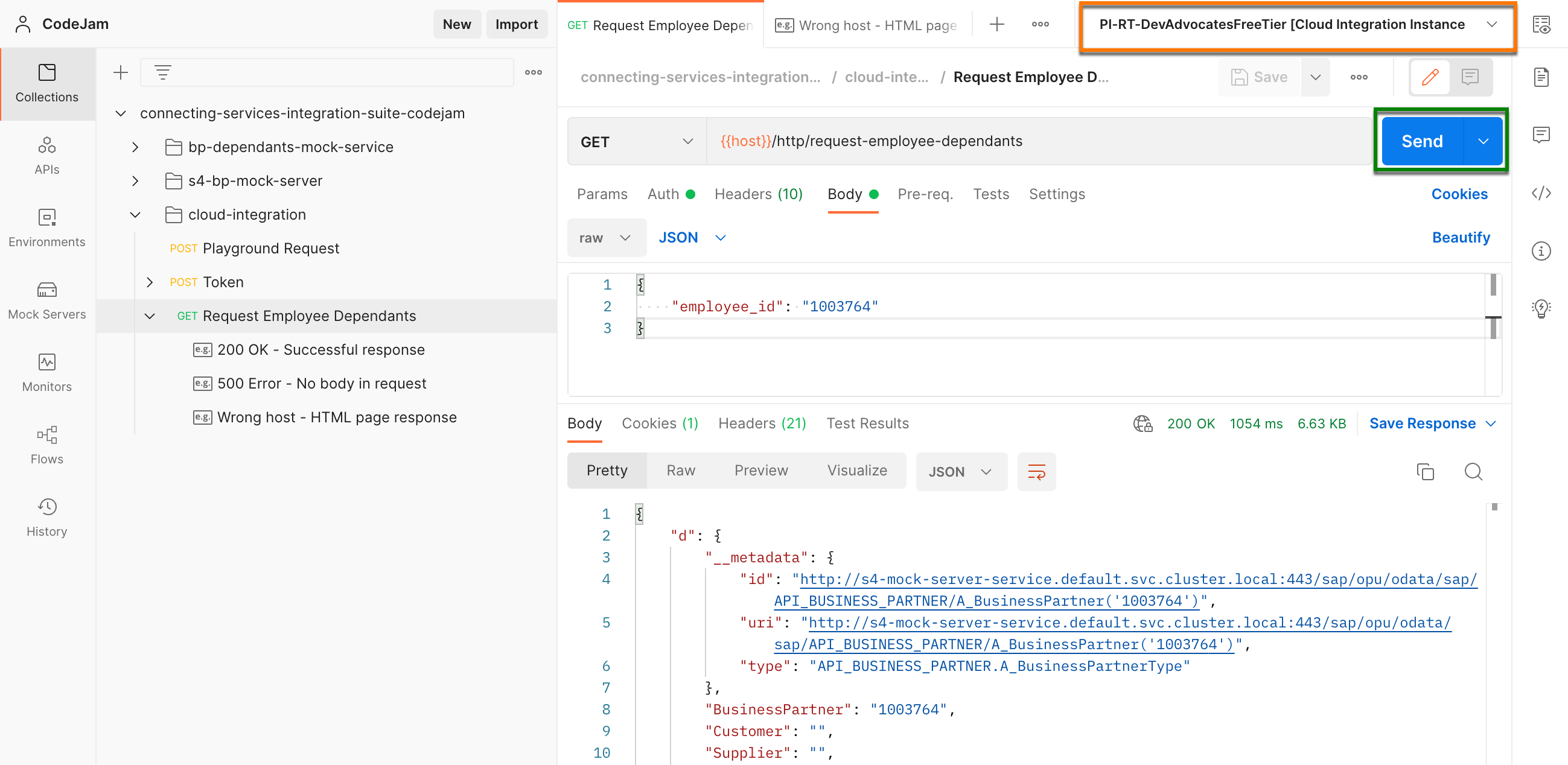Switch to comment mode icon in breadcrumb bar
The image size is (1568, 765).
click(x=1470, y=77)
